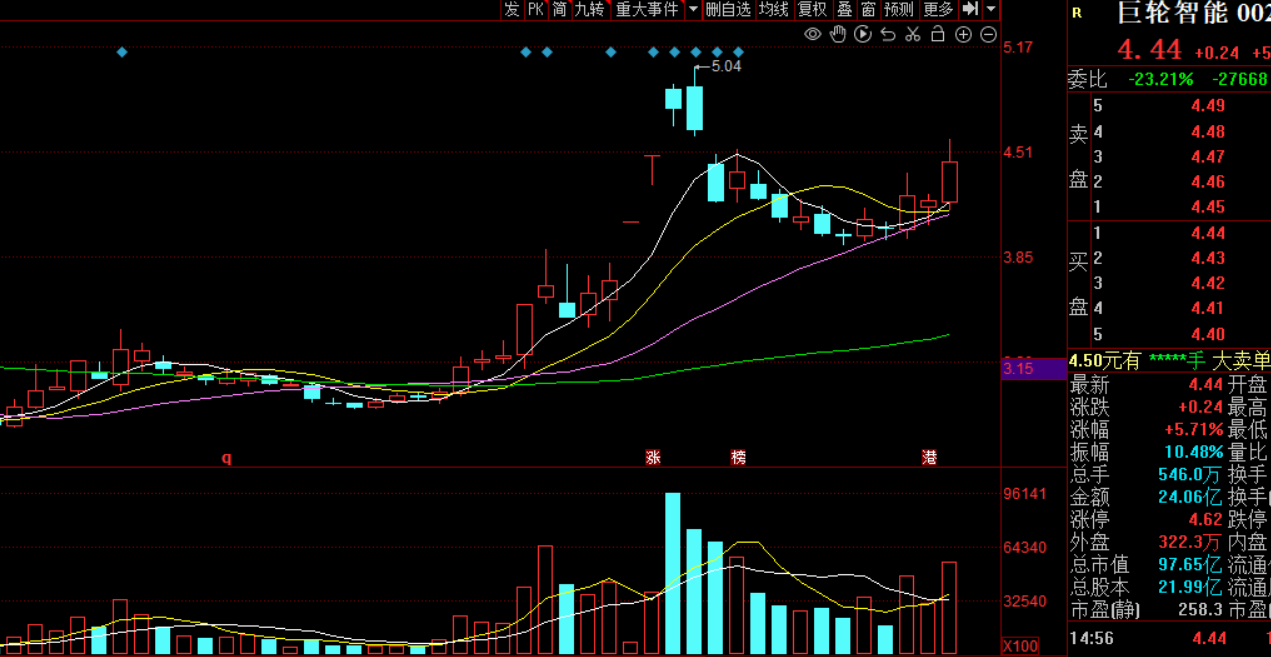Click the skip-to-end arrow icon
Image resolution: width=1271 pixels, height=657 pixels.
pyautogui.click(x=970, y=9)
